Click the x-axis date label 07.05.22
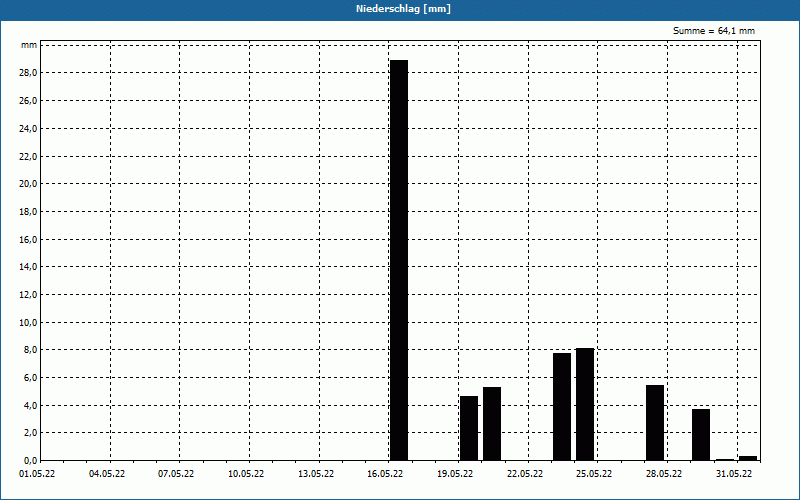Screen dimensions: 800x500 pos(176,474)
